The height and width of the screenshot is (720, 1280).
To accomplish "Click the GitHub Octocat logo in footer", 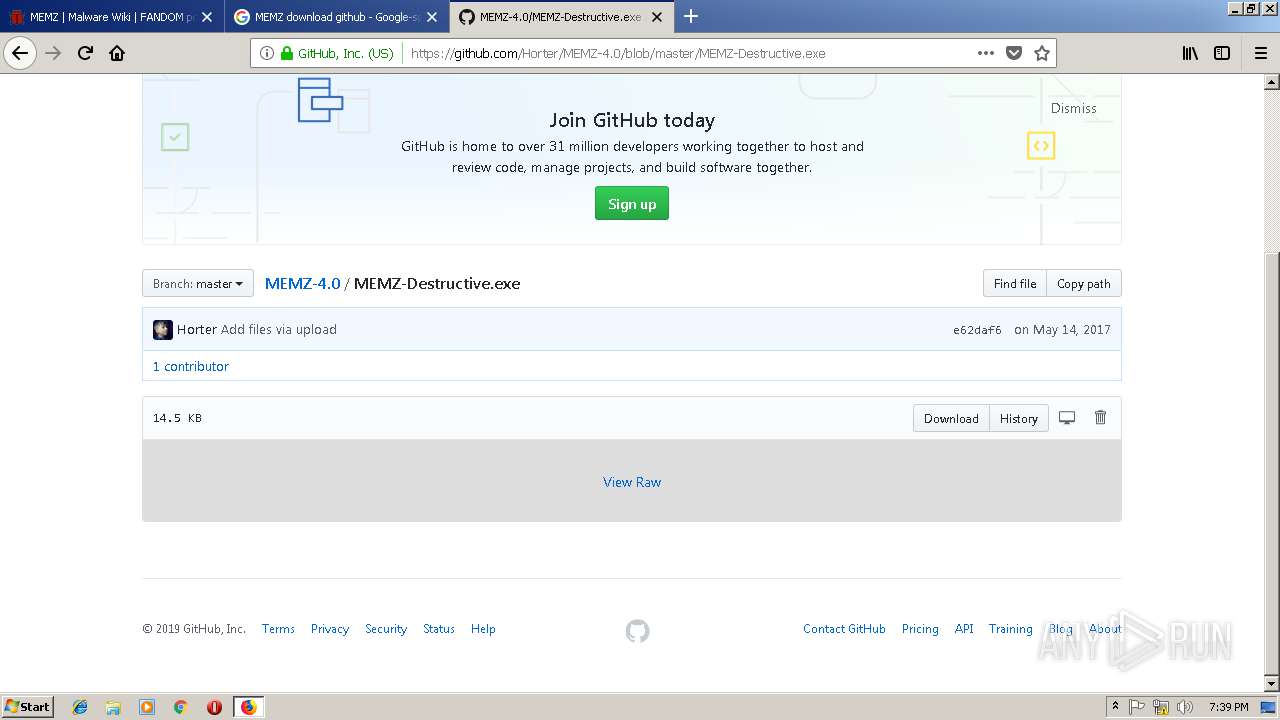I will [637, 631].
